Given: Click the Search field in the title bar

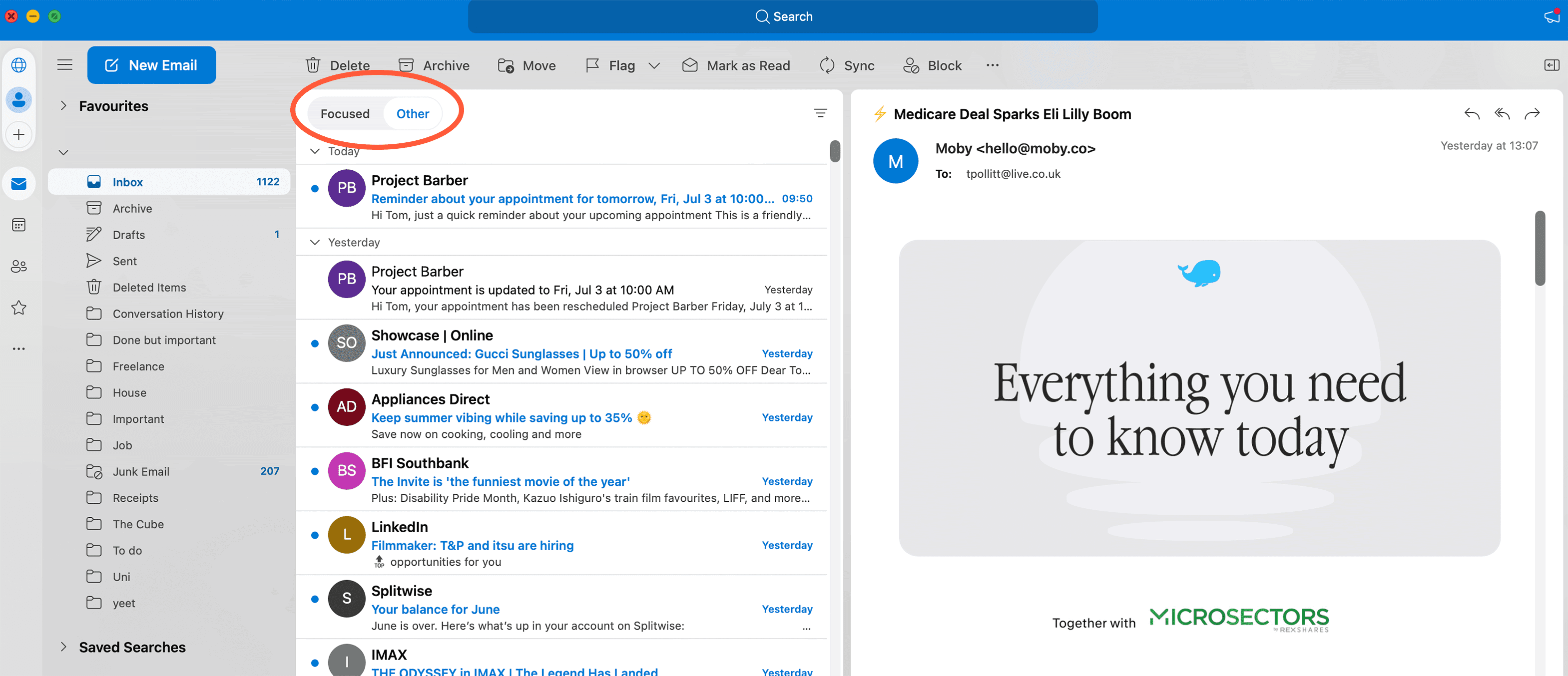Looking at the screenshot, I should pos(783,16).
